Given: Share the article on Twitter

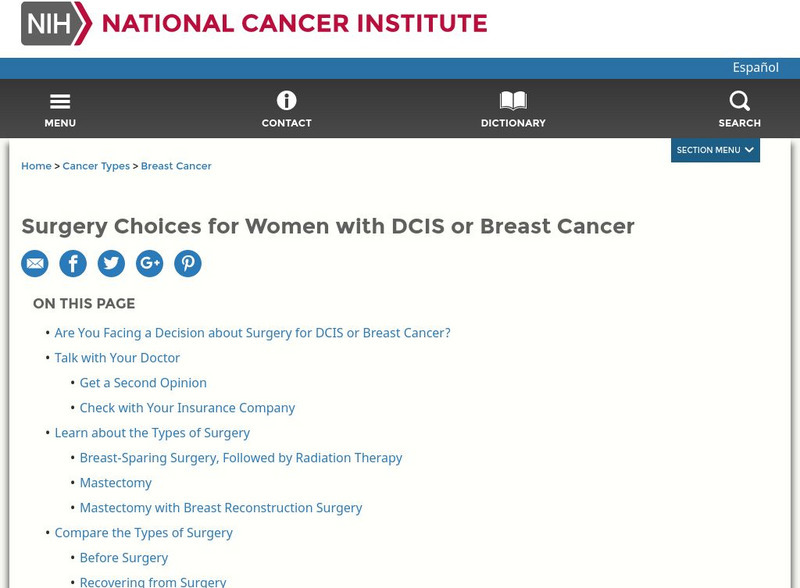Looking at the screenshot, I should pos(111,263).
